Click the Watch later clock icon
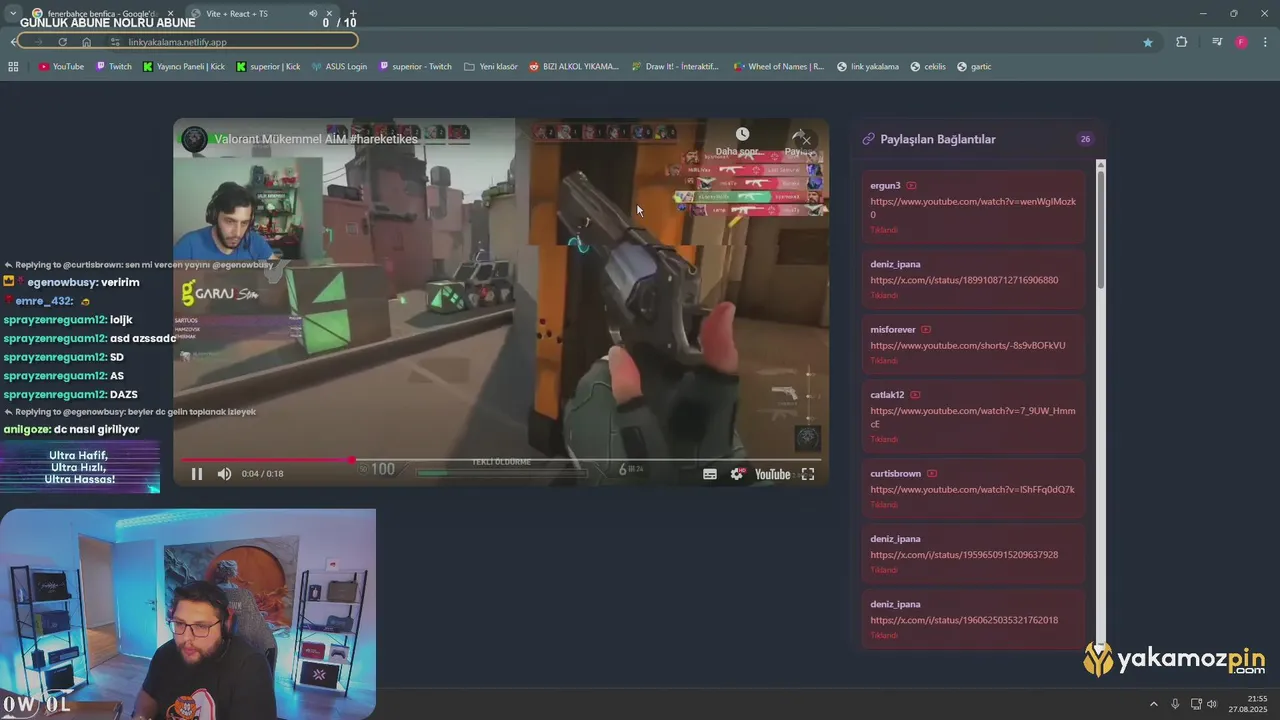The width and height of the screenshot is (1280, 720). (742, 134)
